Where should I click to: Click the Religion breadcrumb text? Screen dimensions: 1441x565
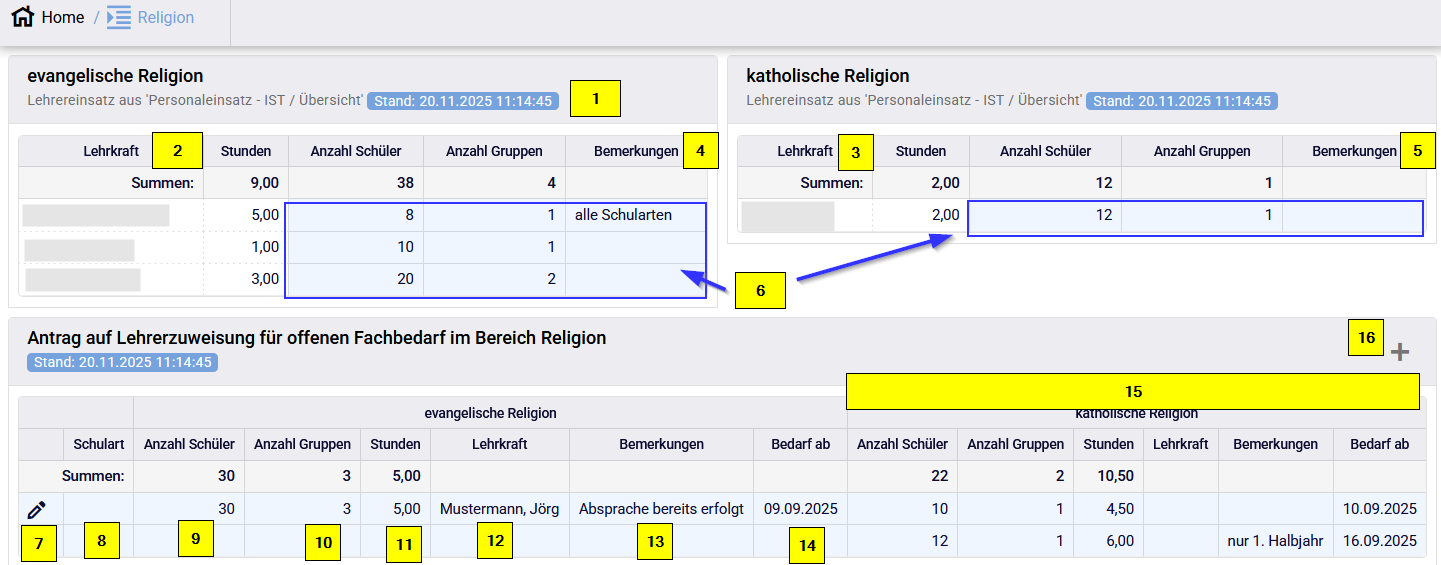pos(166,17)
